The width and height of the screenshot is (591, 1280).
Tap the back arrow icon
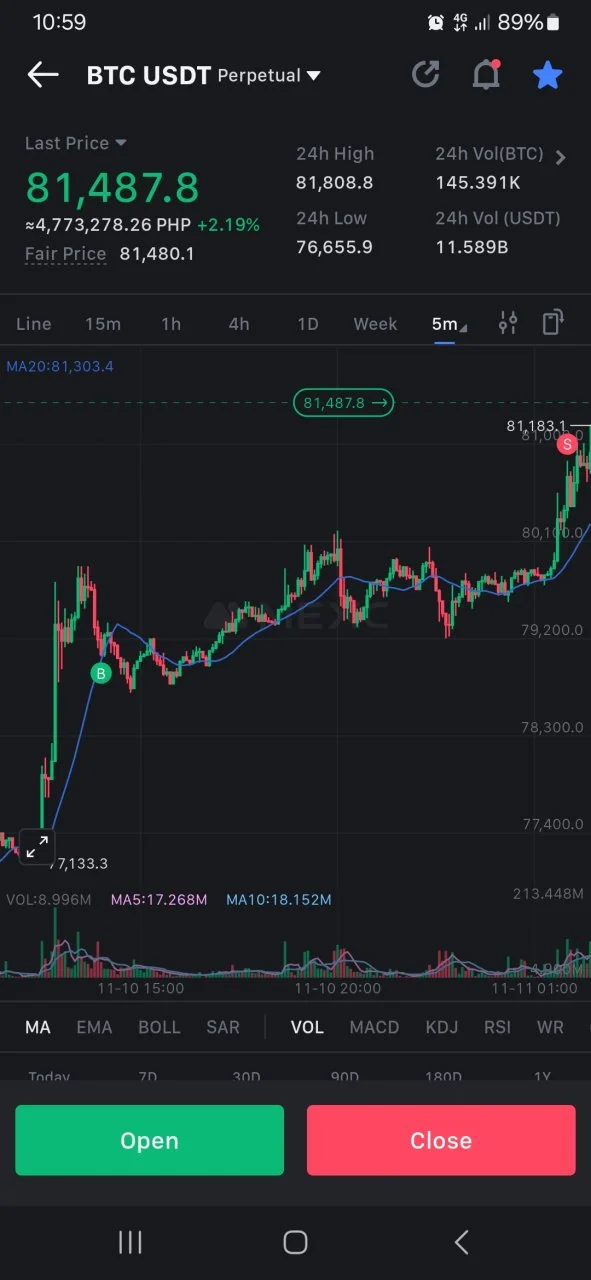[x=43, y=75]
